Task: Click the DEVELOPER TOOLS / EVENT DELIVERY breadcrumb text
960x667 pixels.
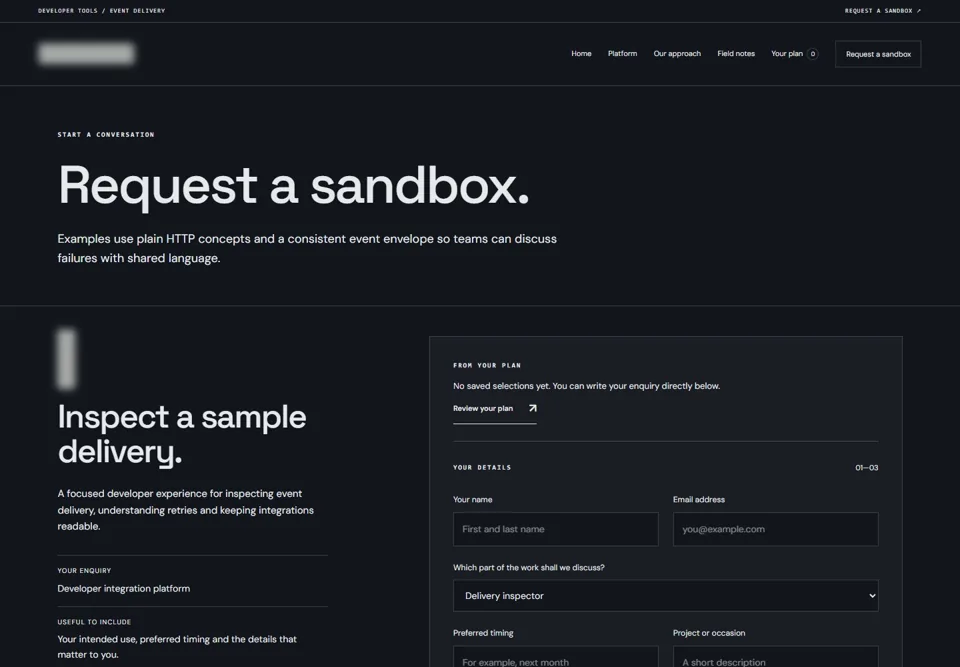Action: point(102,10)
